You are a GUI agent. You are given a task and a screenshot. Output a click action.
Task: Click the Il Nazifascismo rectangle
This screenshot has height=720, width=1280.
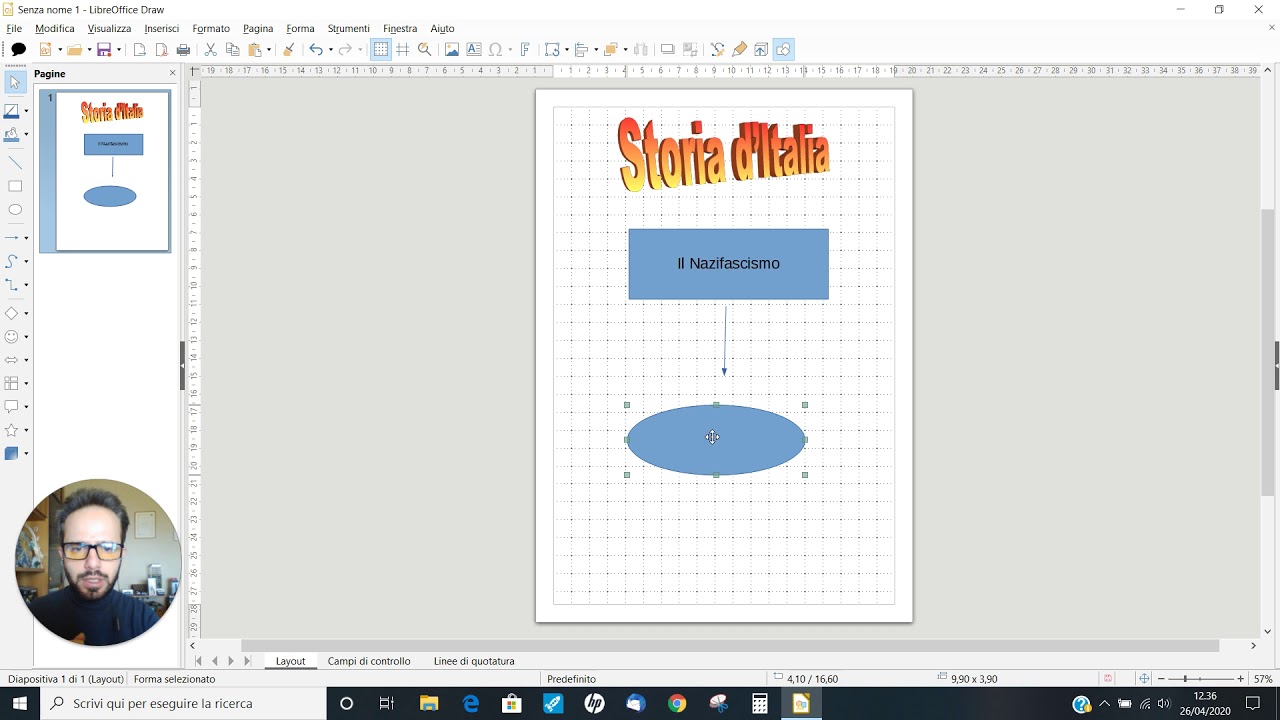728,264
